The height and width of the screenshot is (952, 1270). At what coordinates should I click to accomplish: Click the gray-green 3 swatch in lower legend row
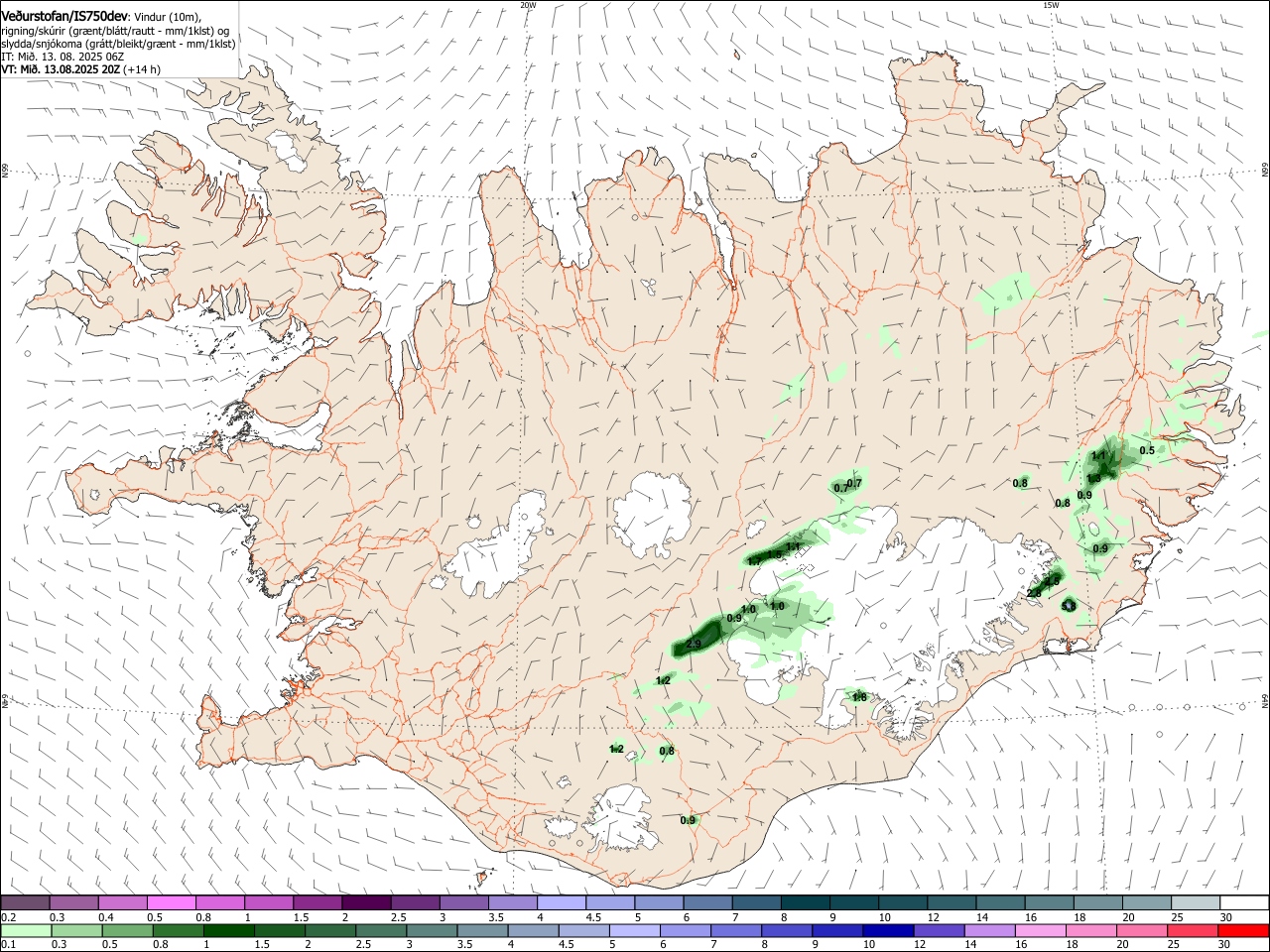pos(431,930)
